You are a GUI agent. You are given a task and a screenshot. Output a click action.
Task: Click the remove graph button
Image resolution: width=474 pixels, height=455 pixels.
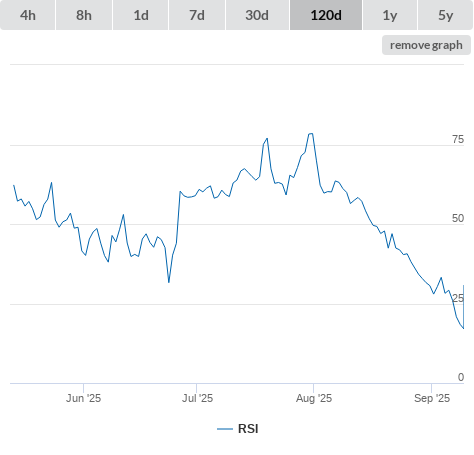pos(426,45)
